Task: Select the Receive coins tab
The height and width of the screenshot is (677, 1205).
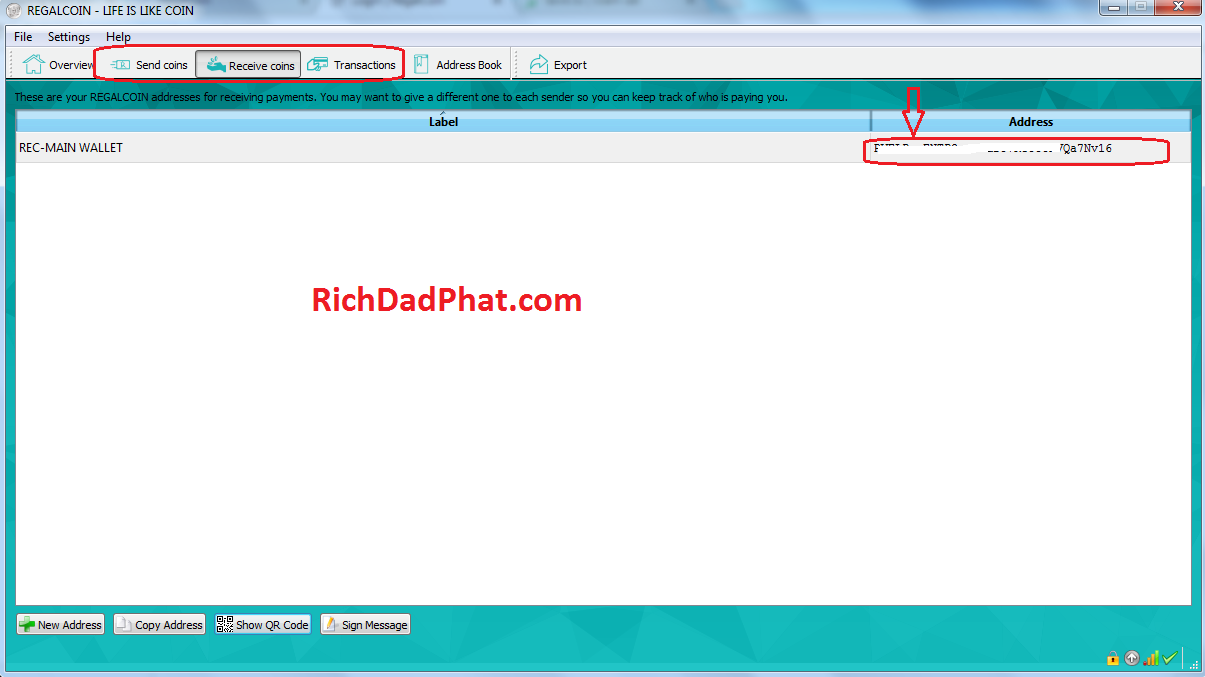Action: point(249,65)
